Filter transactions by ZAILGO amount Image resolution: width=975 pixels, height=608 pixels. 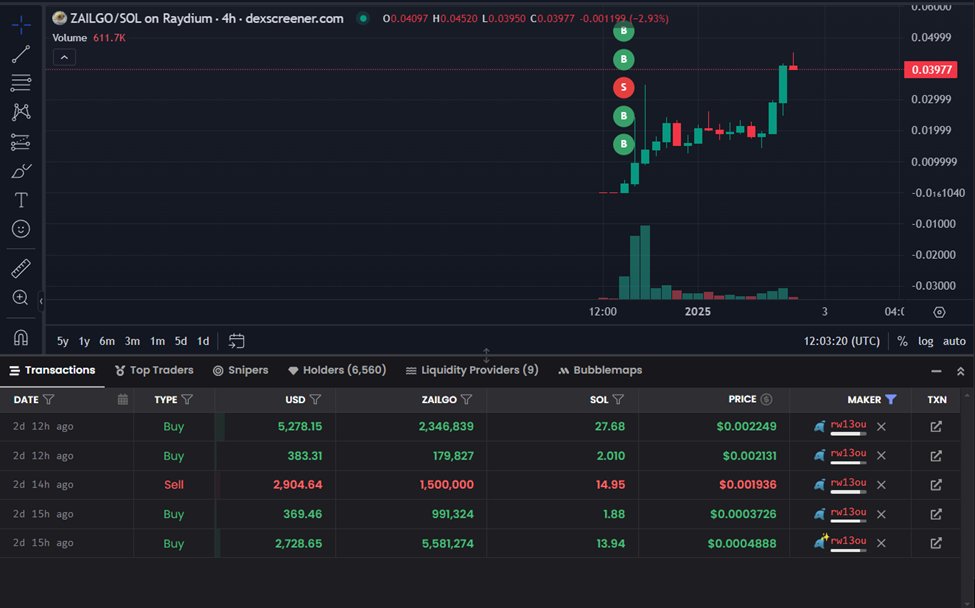[466, 399]
